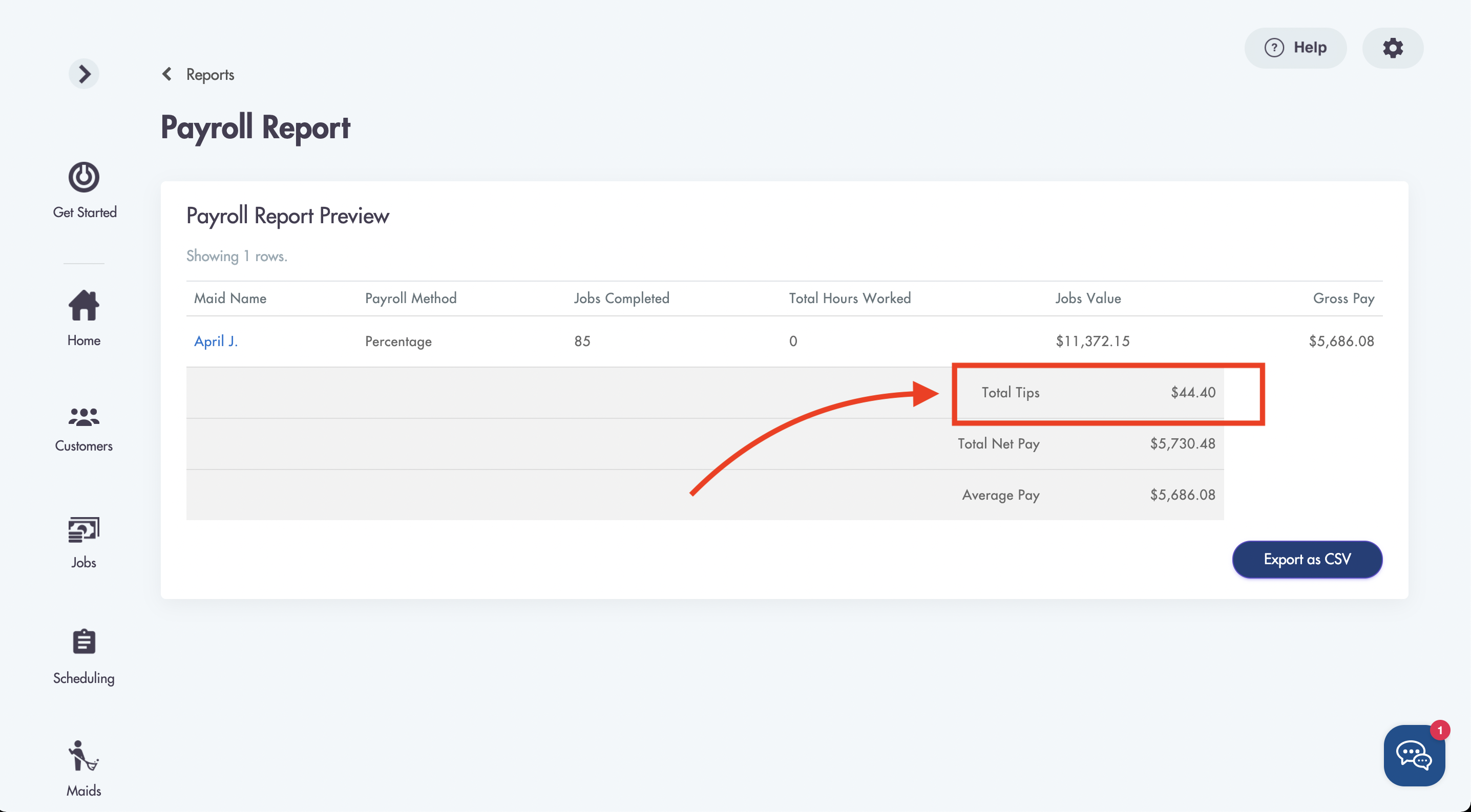
Task: Select the $44.40 total tips value
Action: [x=1193, y=393]
